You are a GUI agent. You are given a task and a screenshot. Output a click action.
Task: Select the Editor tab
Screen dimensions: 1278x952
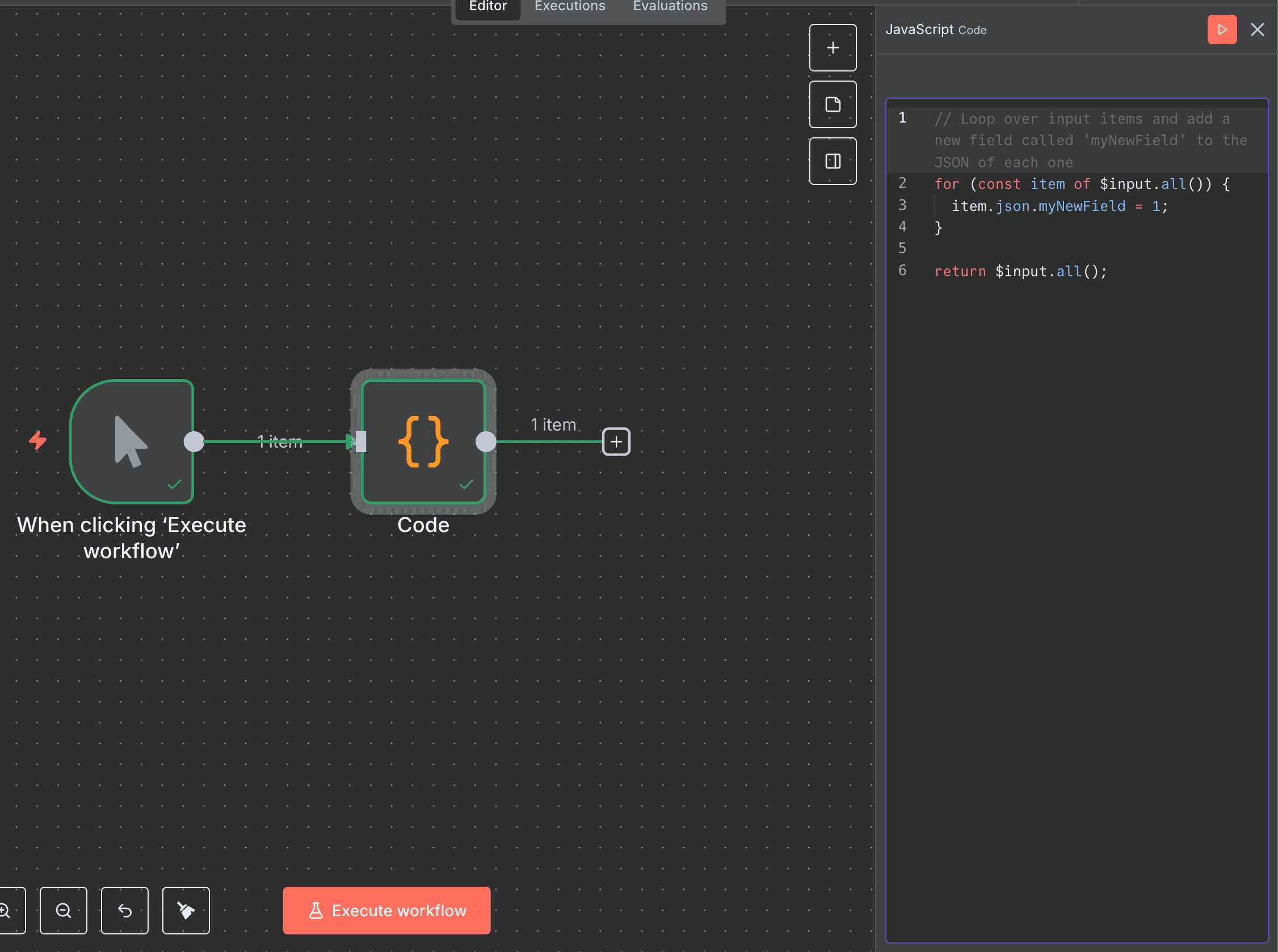click(487, 7)
